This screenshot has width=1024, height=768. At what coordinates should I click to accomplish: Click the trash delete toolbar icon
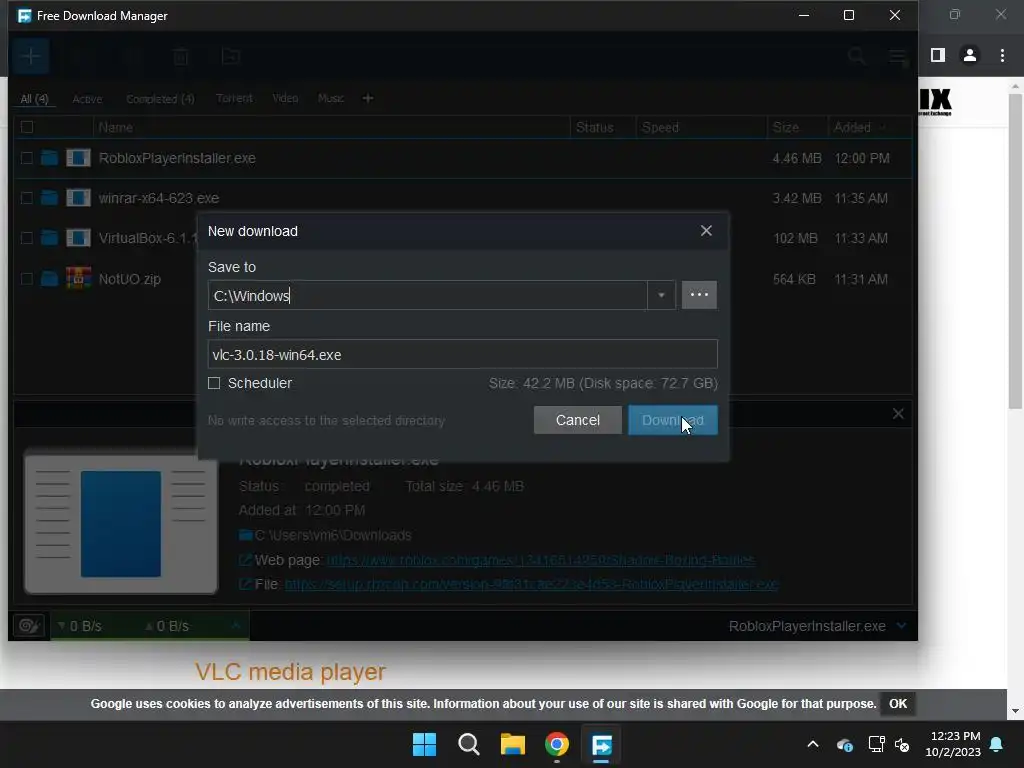click(181, 57)
